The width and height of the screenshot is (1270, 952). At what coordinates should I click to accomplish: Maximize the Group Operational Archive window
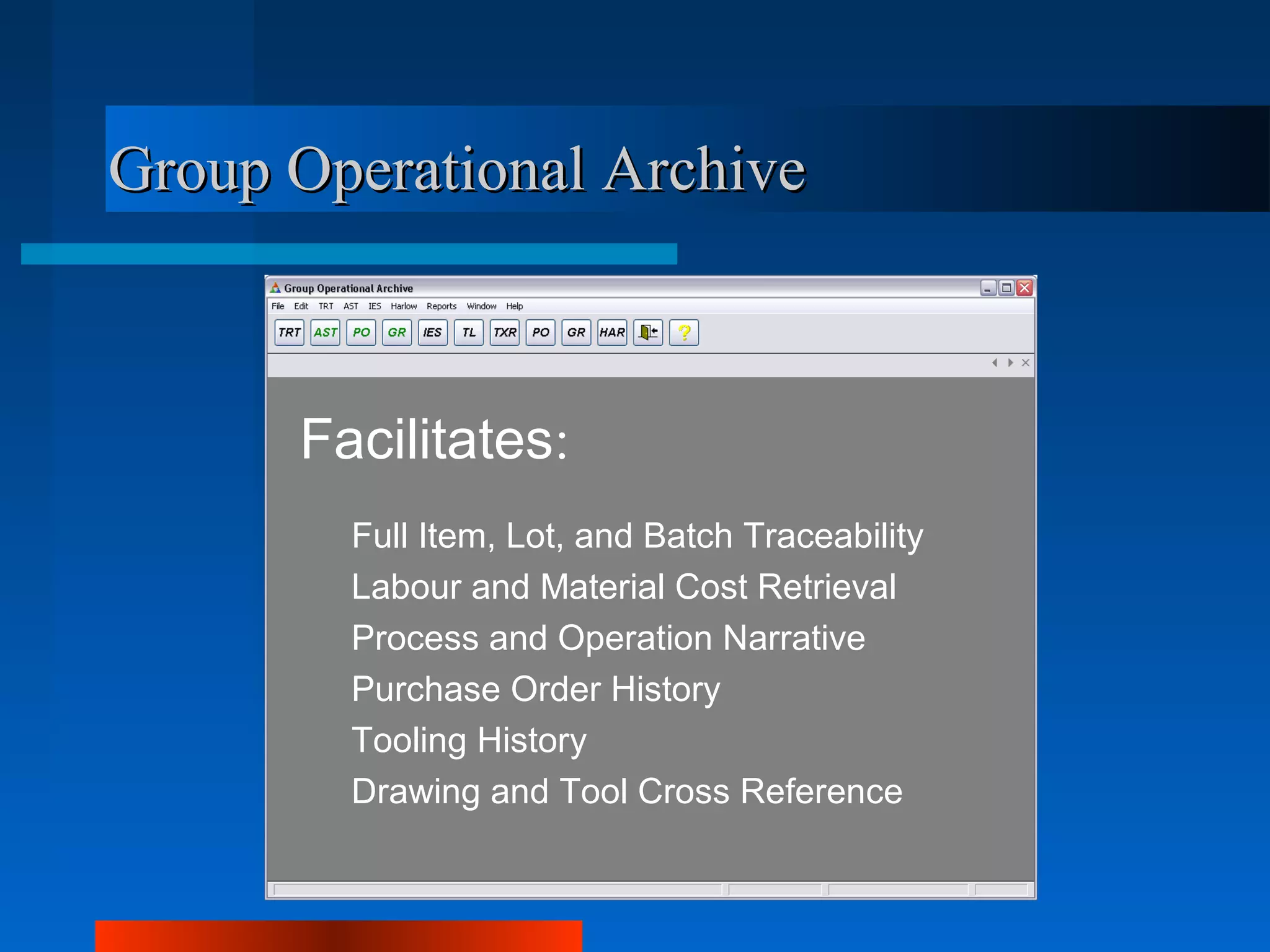[1006, 288]
